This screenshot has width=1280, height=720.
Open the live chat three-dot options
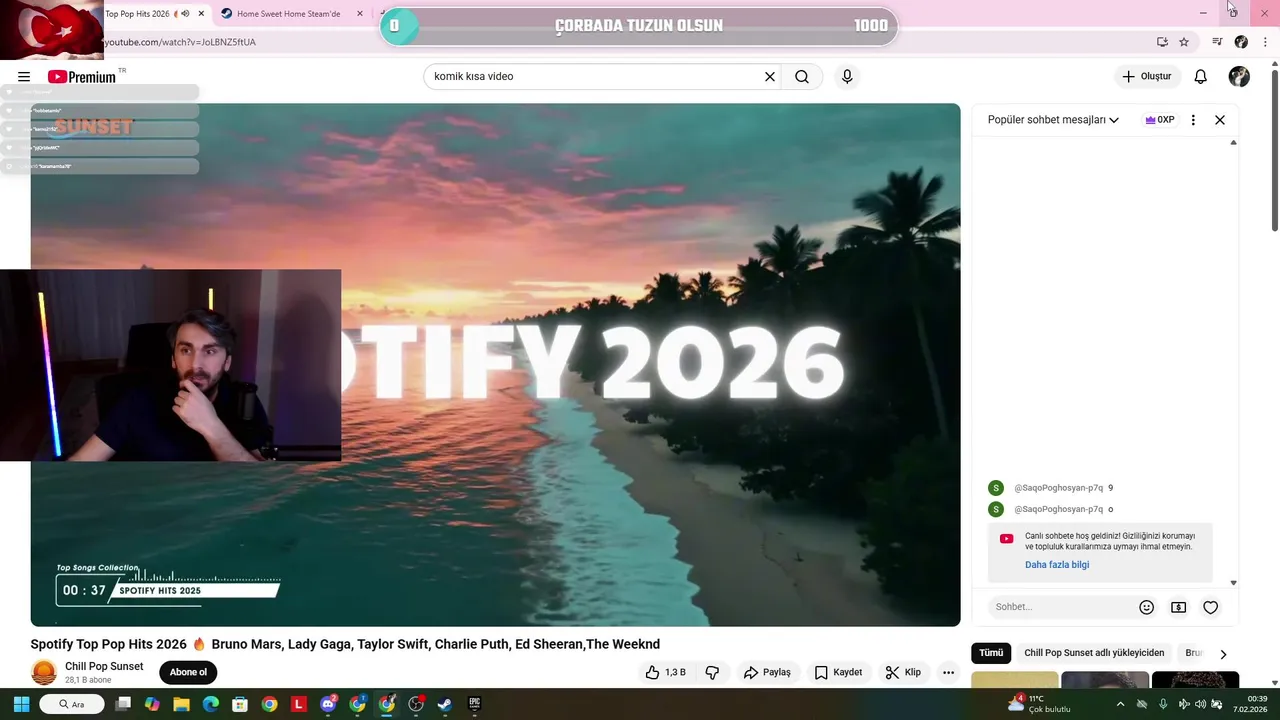click(1193, 120)
